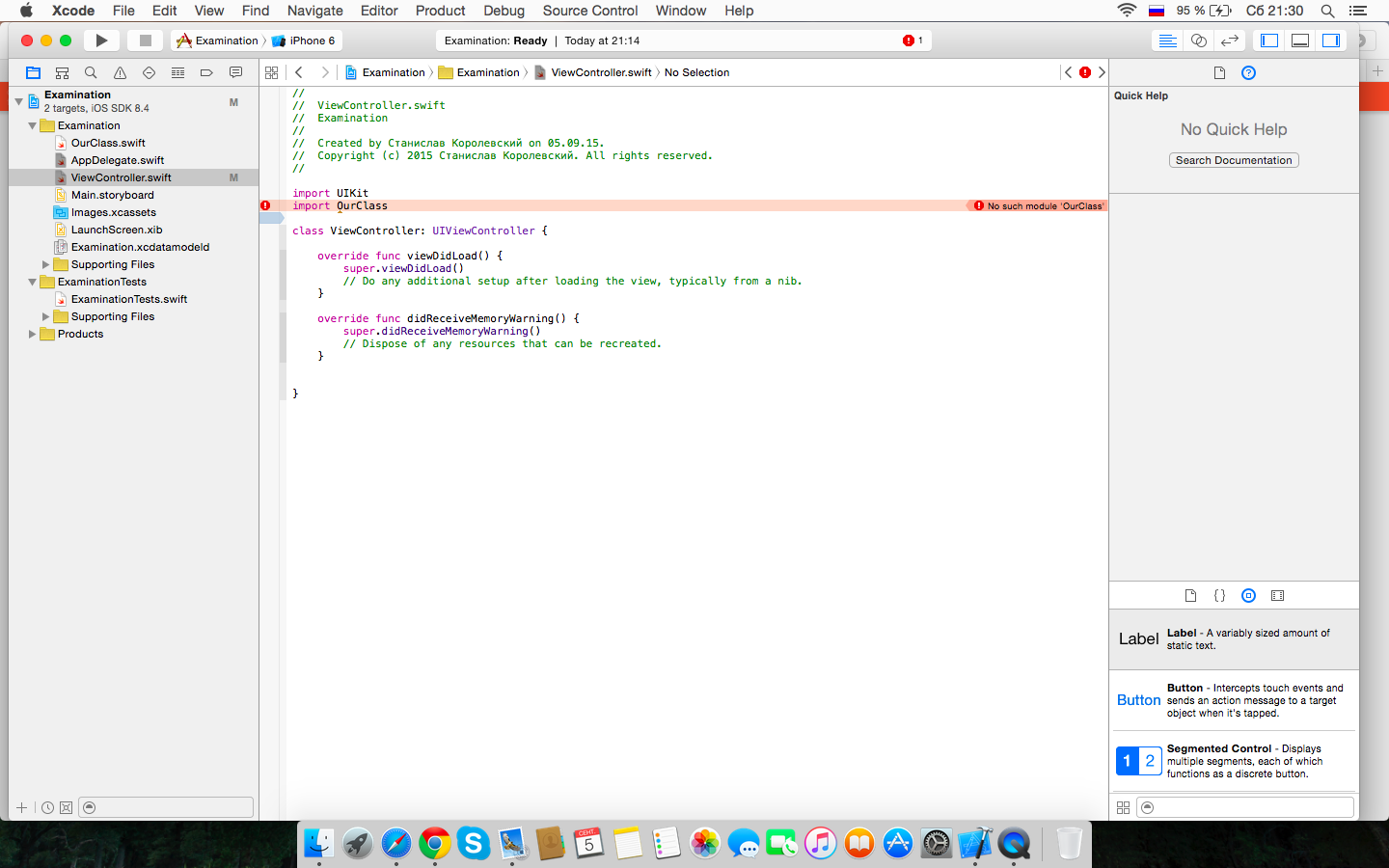Image resolution: width=1389 pixels, height=868 pixels.
Task: Open the Source Control menu
Action: (x=590, y=11)
